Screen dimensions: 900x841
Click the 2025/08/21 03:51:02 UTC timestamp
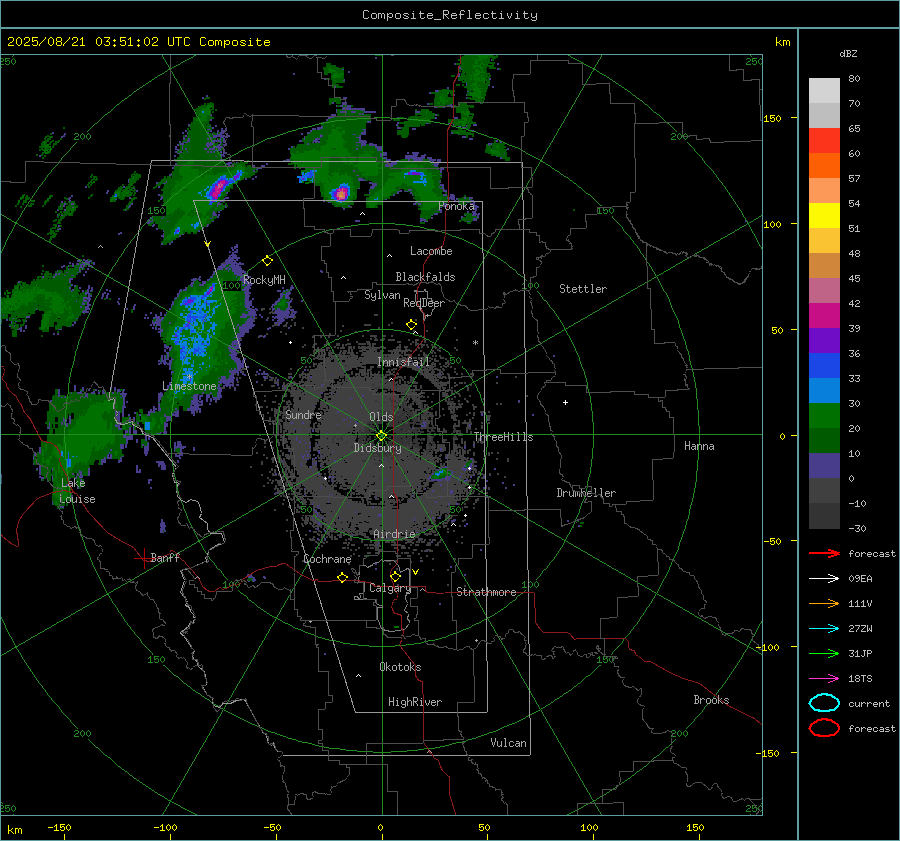point(99,42)
